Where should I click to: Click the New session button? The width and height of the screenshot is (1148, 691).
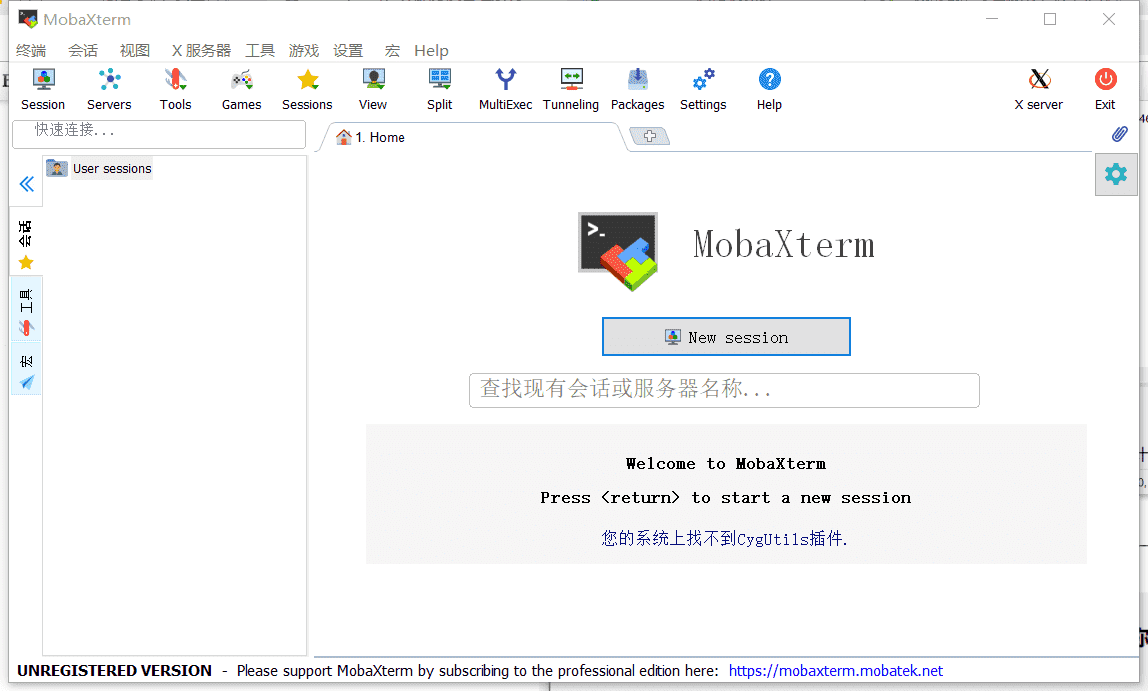coord(726,337)
